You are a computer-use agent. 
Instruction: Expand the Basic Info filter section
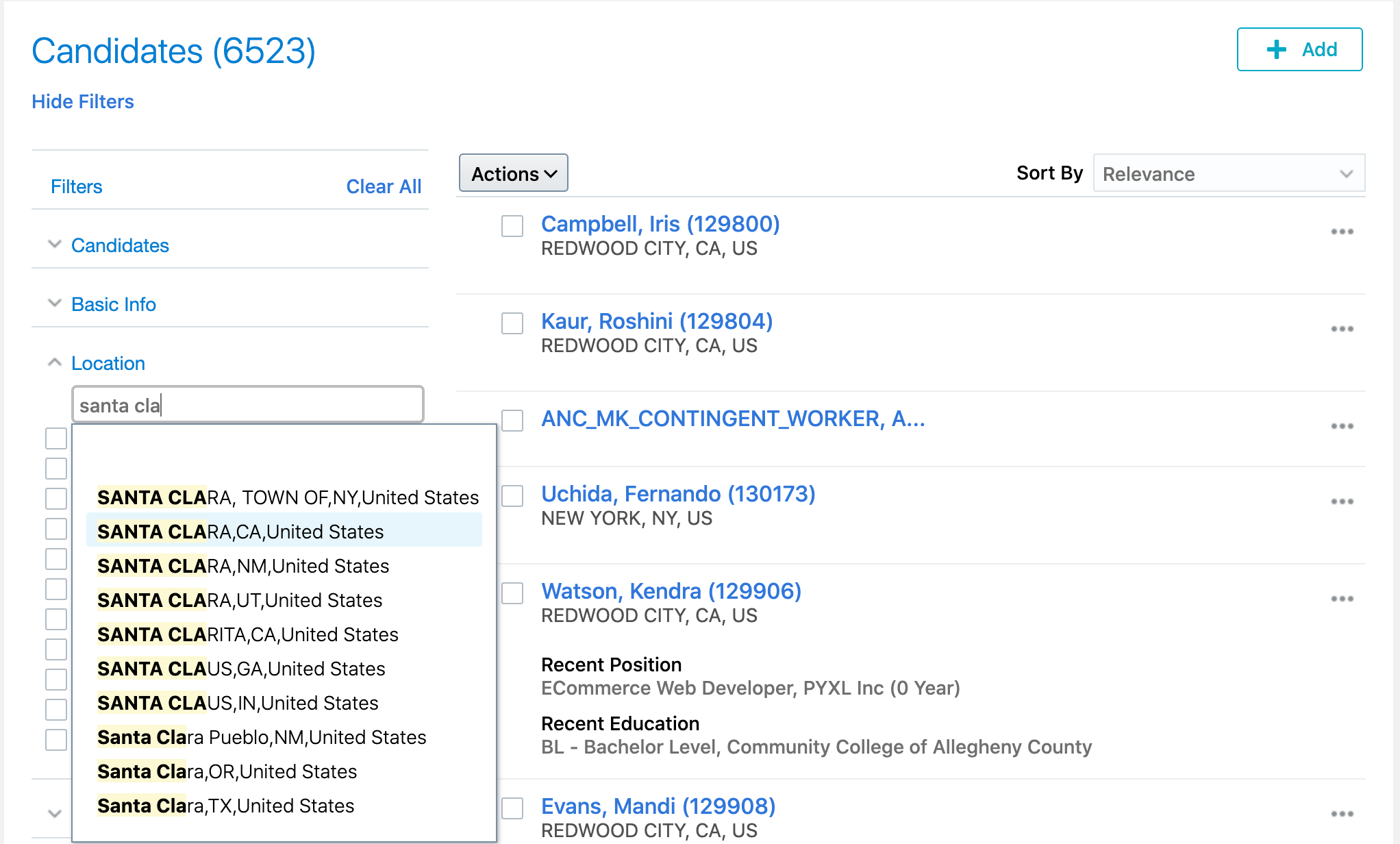point(114,304)
